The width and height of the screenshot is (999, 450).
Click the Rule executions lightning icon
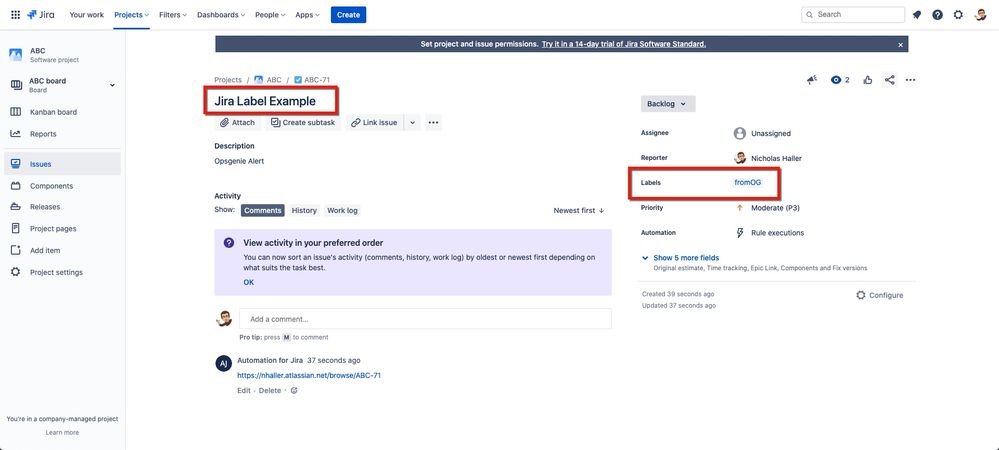(740, 233)
